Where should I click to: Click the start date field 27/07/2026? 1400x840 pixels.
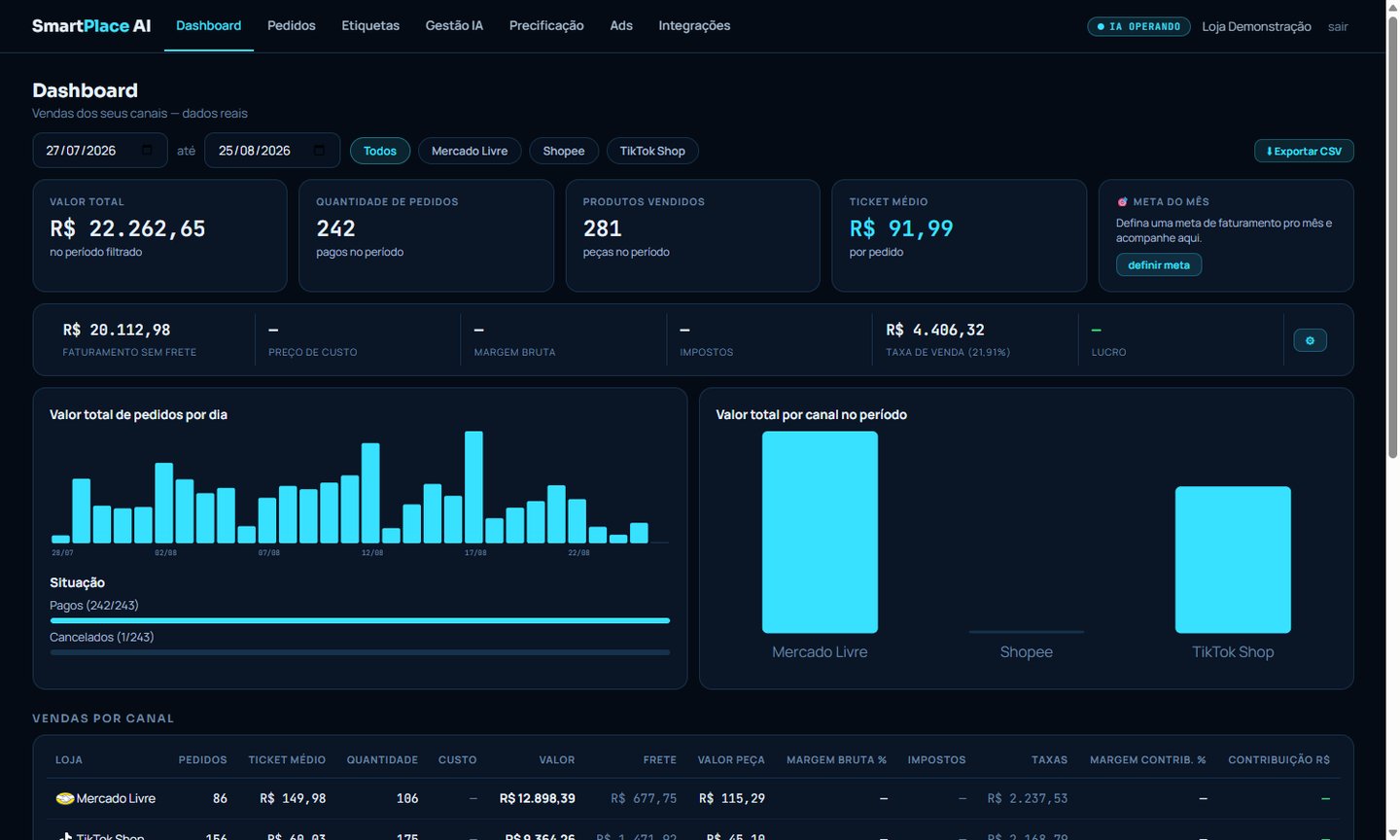pyautogui.click(x=100, y=151)
